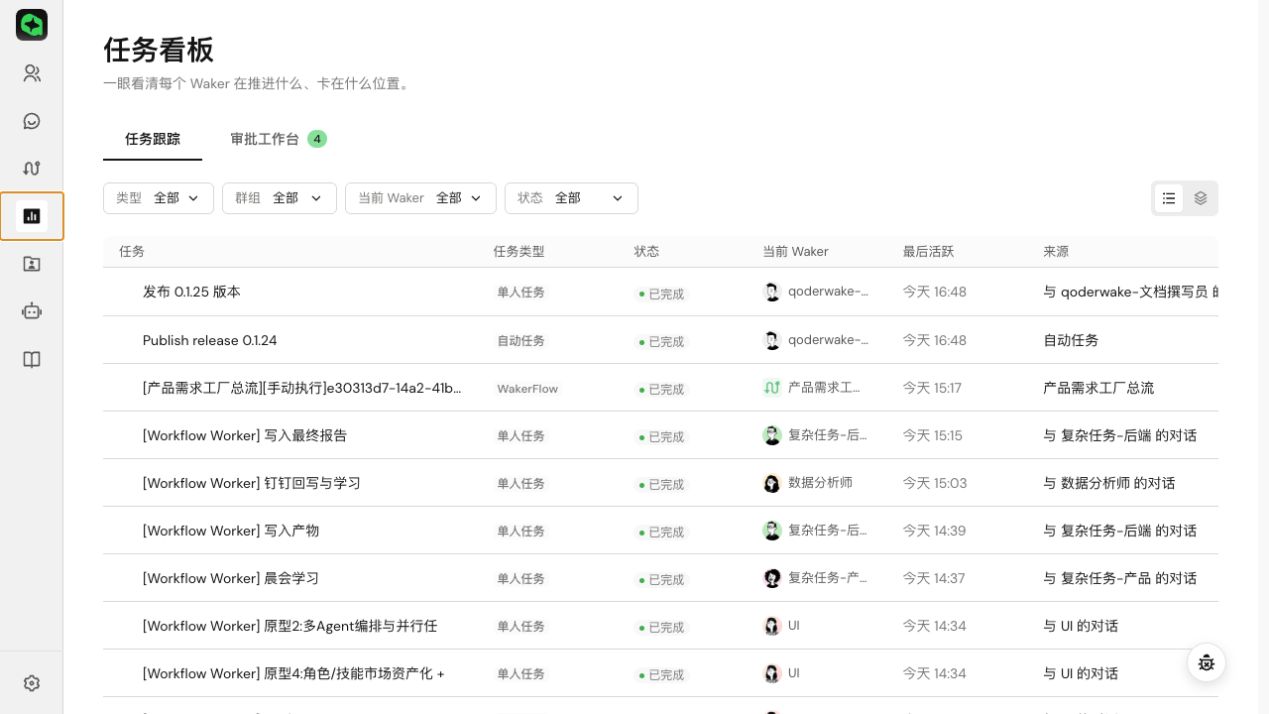Click the 今天 15:03 timestamp
Image resolution: width=1269 pixels, height=714 pixels.
point(935,483)
